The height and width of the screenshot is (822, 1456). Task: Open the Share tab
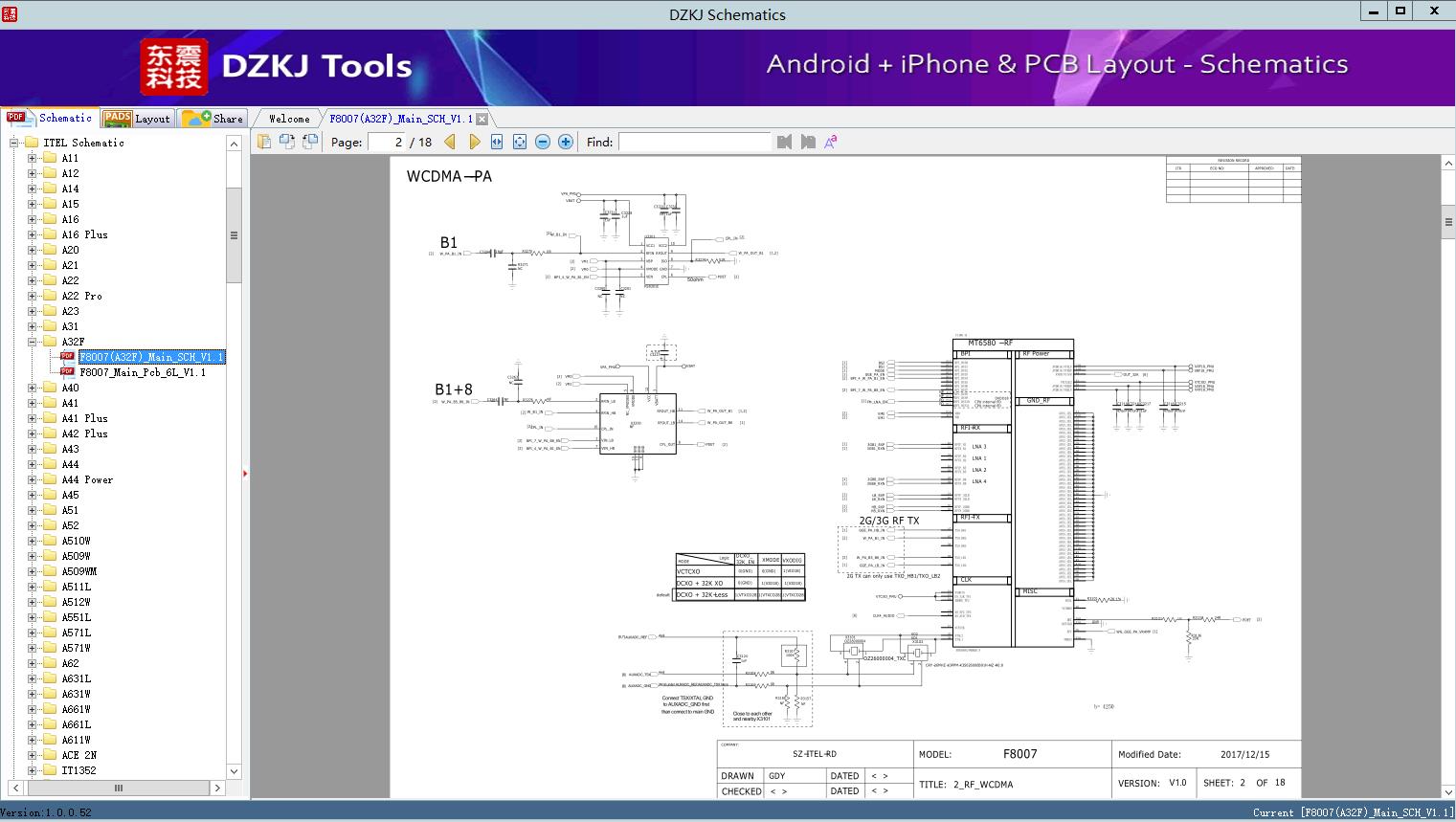(x=213, y=119)
